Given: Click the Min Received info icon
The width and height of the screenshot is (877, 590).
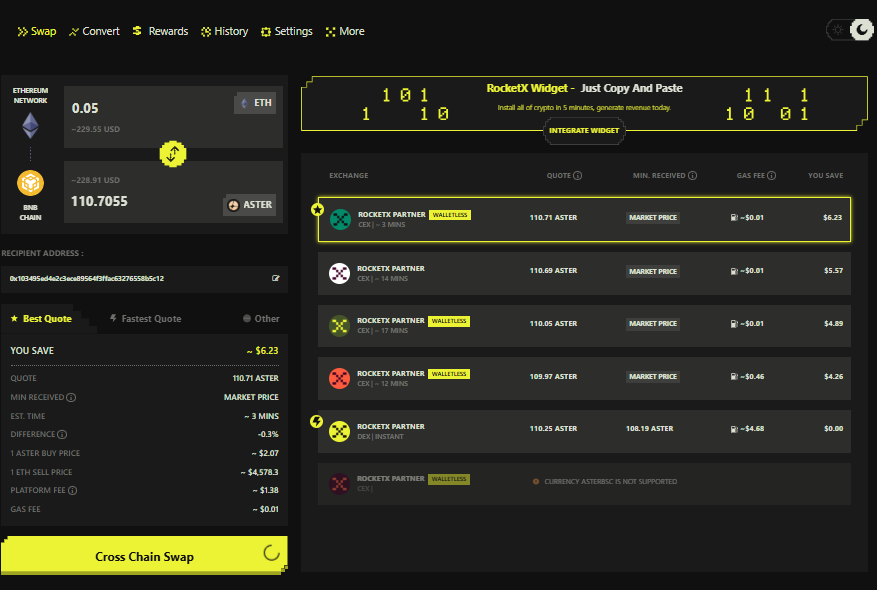Looking at the screenshot, I should pos(71,397).
